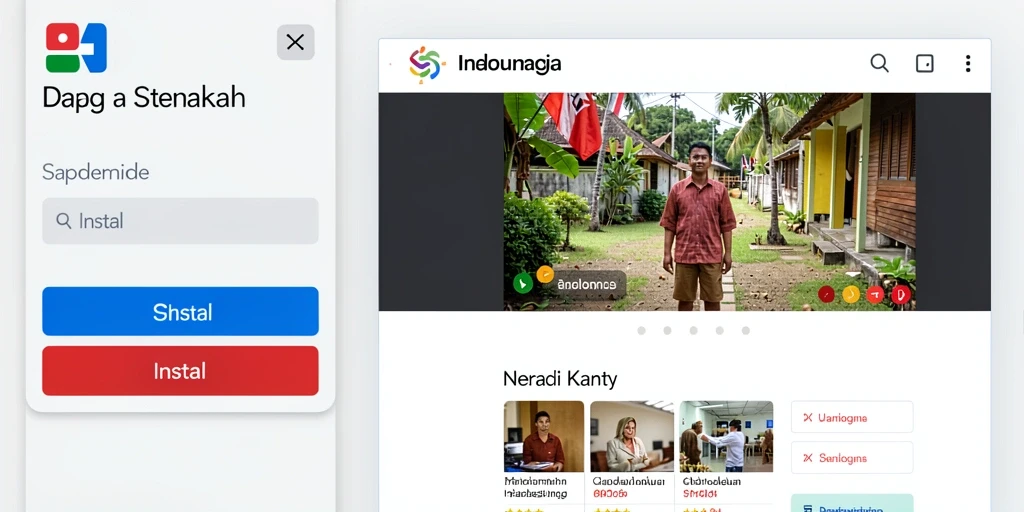Open search in the Indounagja header
This screenshot has width=1024, height=512.
click(880, 63)
